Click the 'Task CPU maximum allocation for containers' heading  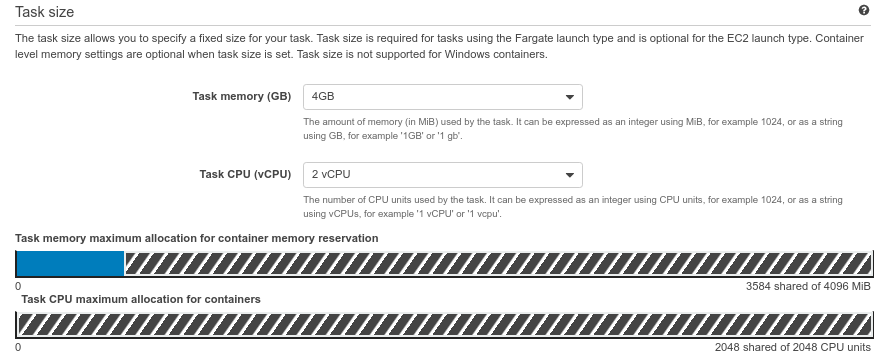click(141, 299)
